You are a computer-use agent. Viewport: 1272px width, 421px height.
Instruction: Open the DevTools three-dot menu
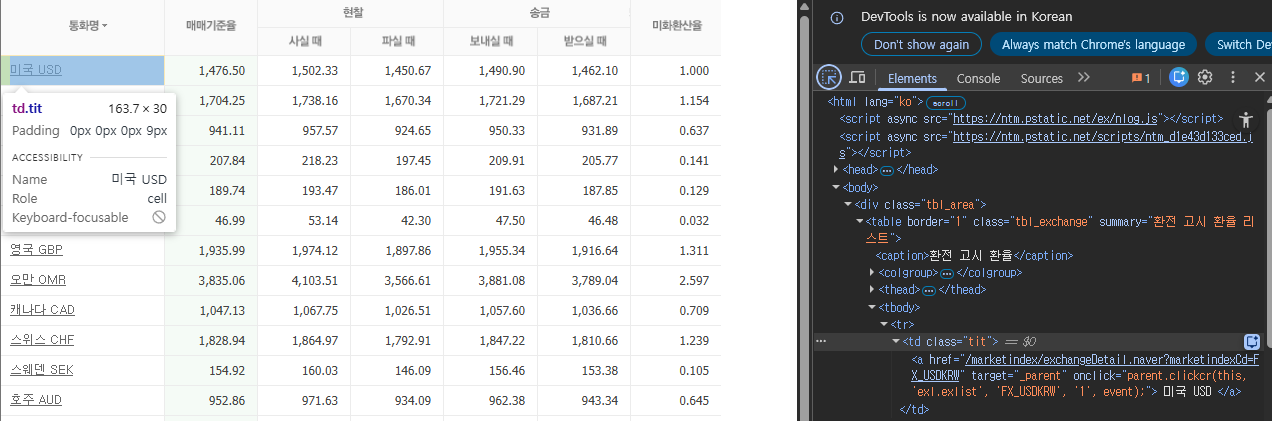1232,77
